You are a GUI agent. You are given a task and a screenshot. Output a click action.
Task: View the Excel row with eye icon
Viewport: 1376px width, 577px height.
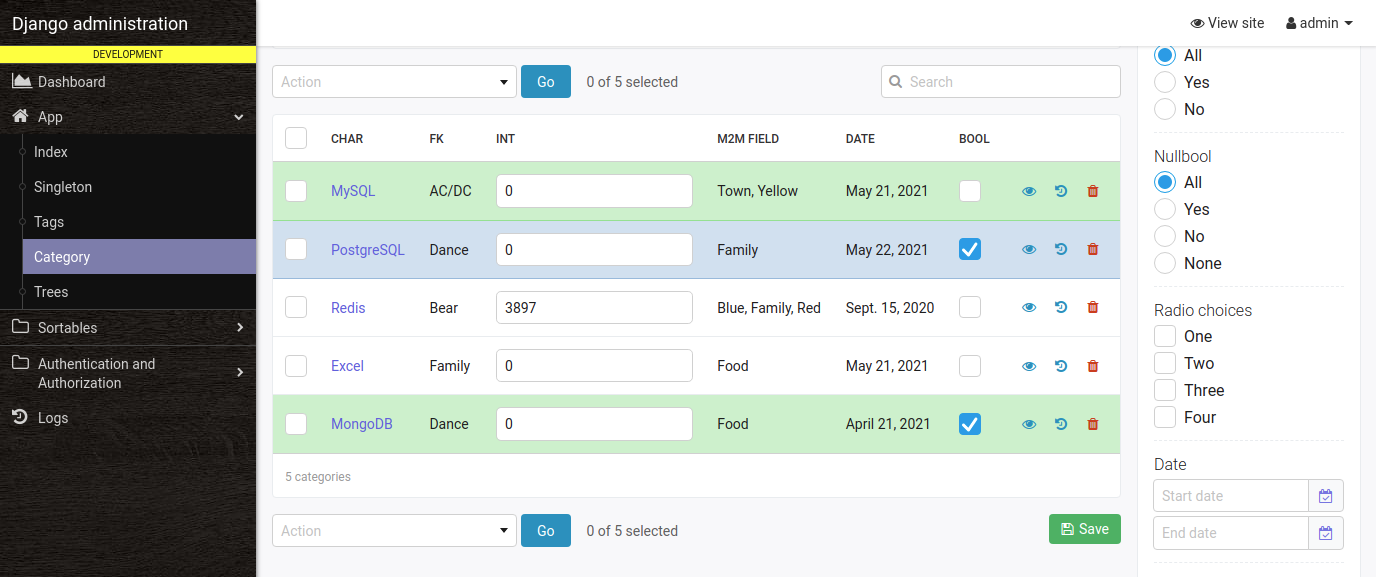pyautogui.click(x=1029, y=366)
